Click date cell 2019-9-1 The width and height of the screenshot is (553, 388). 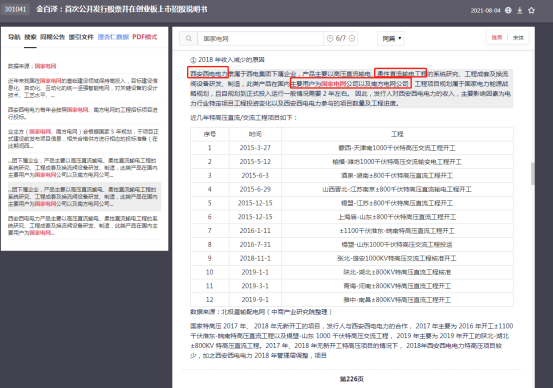coord(255,299)
